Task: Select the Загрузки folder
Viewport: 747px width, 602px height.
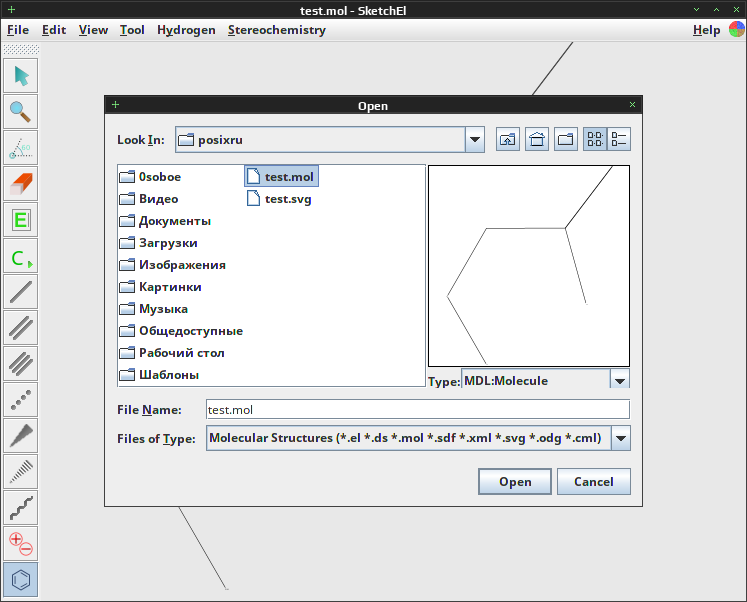Action: (x=159, y=242)
